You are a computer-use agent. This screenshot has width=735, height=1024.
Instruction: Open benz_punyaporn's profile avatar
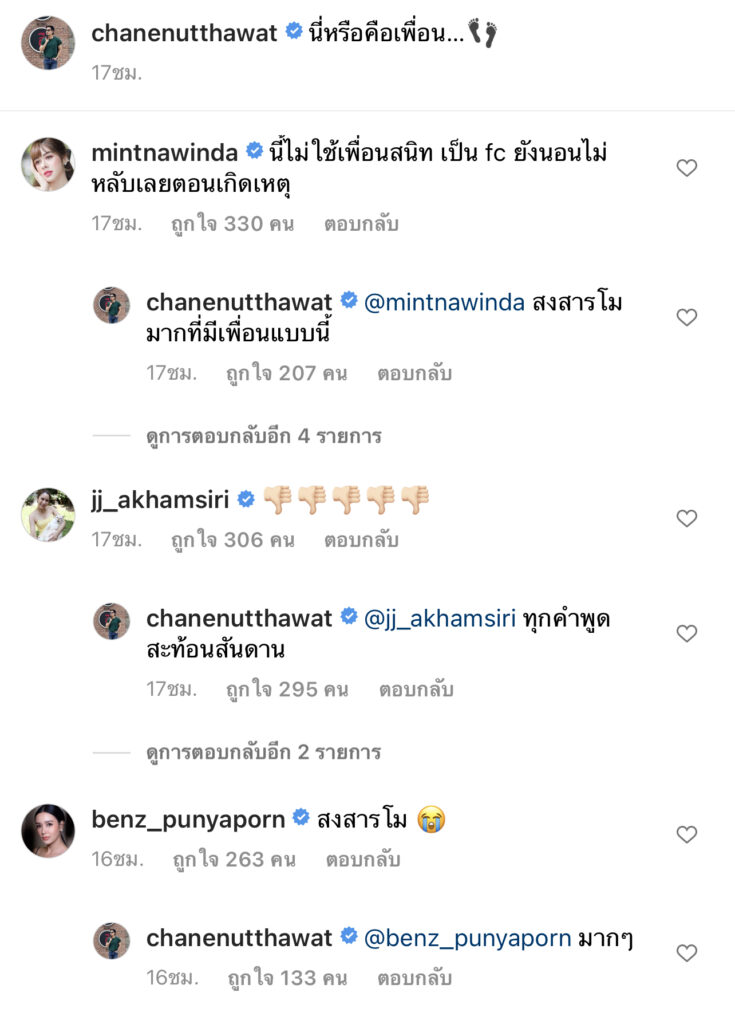(x=48, y=830)
